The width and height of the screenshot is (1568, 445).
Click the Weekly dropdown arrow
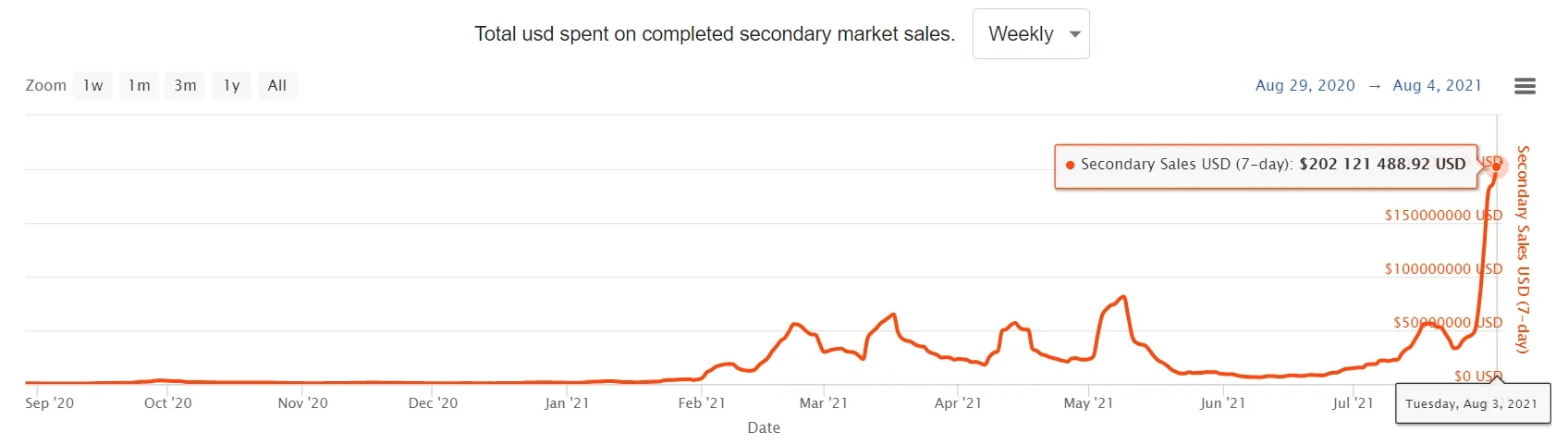[x=1074, y=34]
